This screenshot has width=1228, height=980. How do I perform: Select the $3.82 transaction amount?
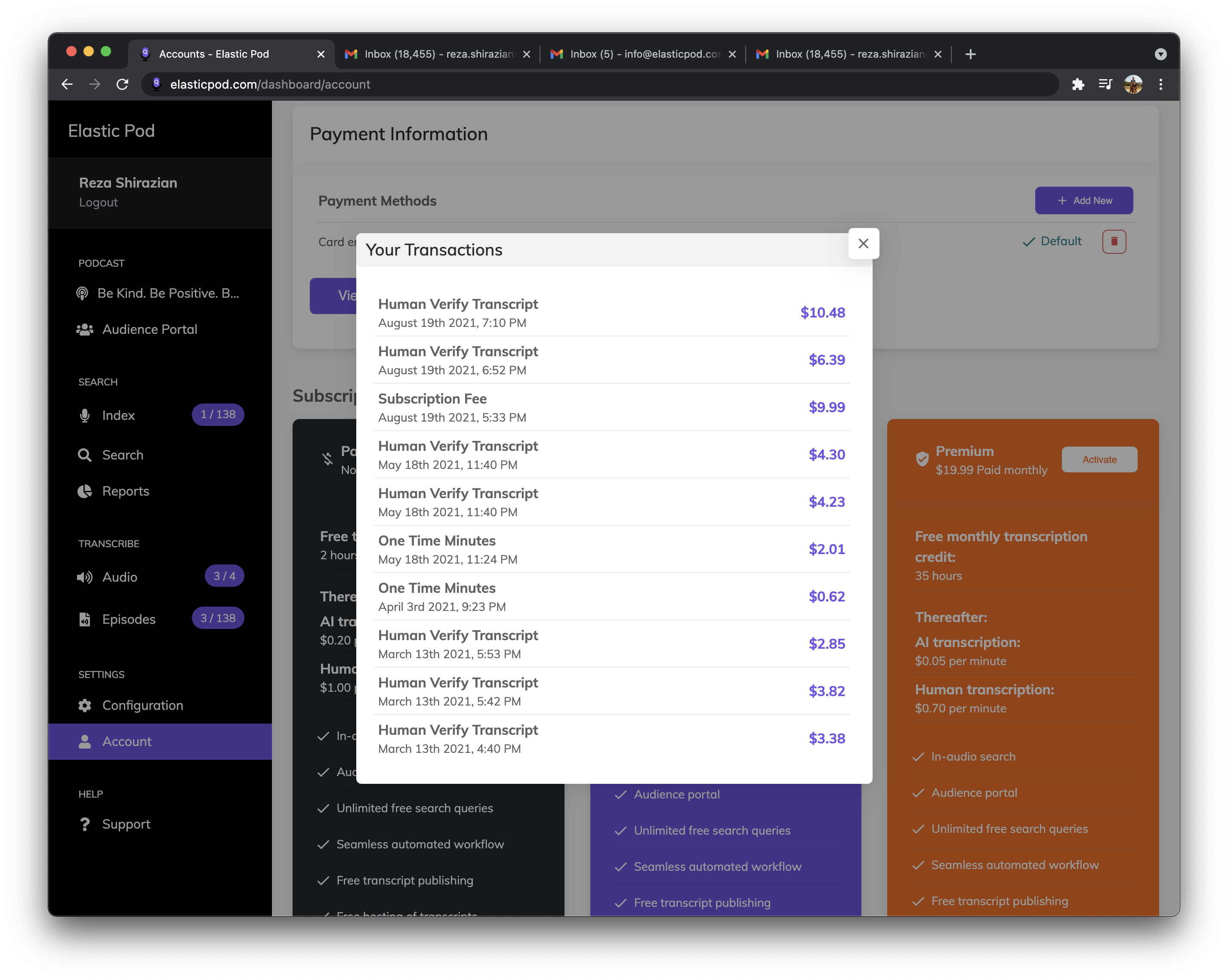pos(827,691)
